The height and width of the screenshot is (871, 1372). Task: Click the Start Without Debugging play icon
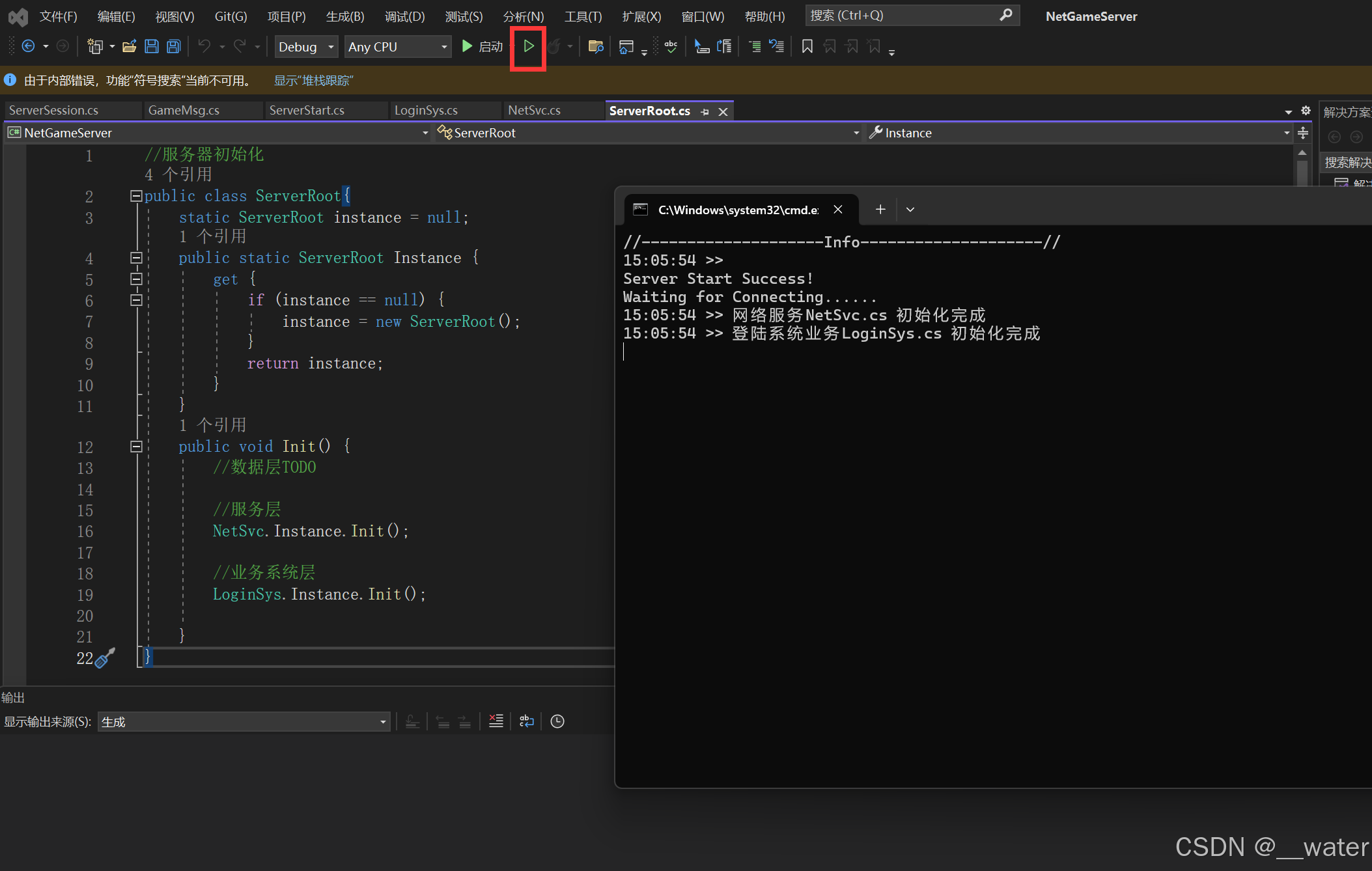point(529,46)
